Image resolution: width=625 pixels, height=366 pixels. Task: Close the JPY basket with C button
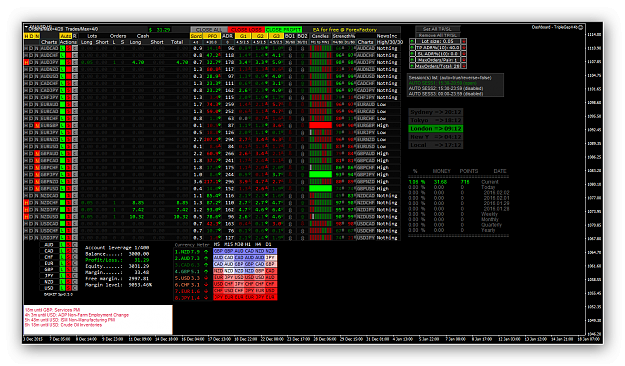pyautogui.click(x=75, y=275)
